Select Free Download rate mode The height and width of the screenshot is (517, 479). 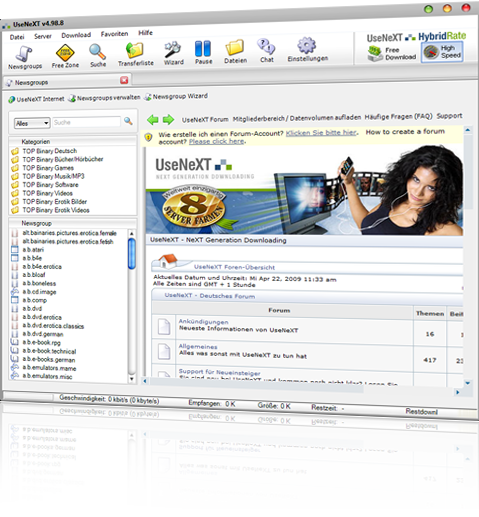[392, 53]
